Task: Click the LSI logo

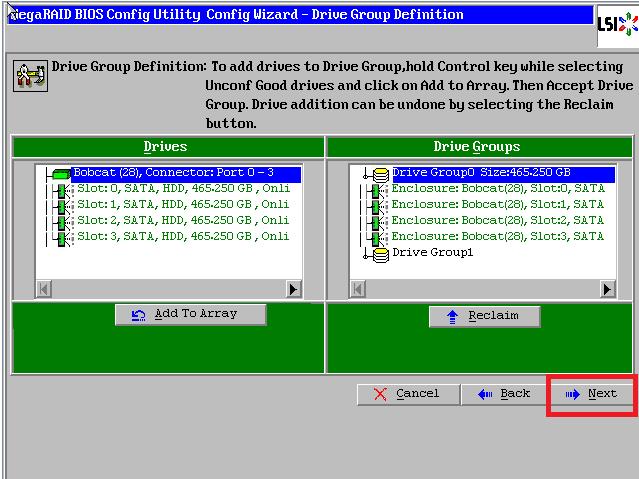Action: (x=618, y=25)
